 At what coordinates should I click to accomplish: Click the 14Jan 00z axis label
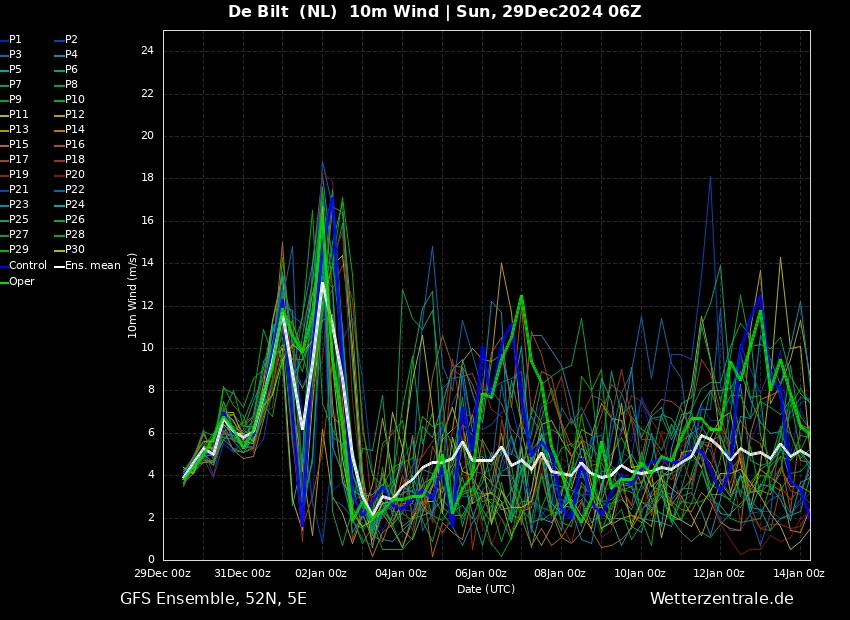(x=799, y=573)
